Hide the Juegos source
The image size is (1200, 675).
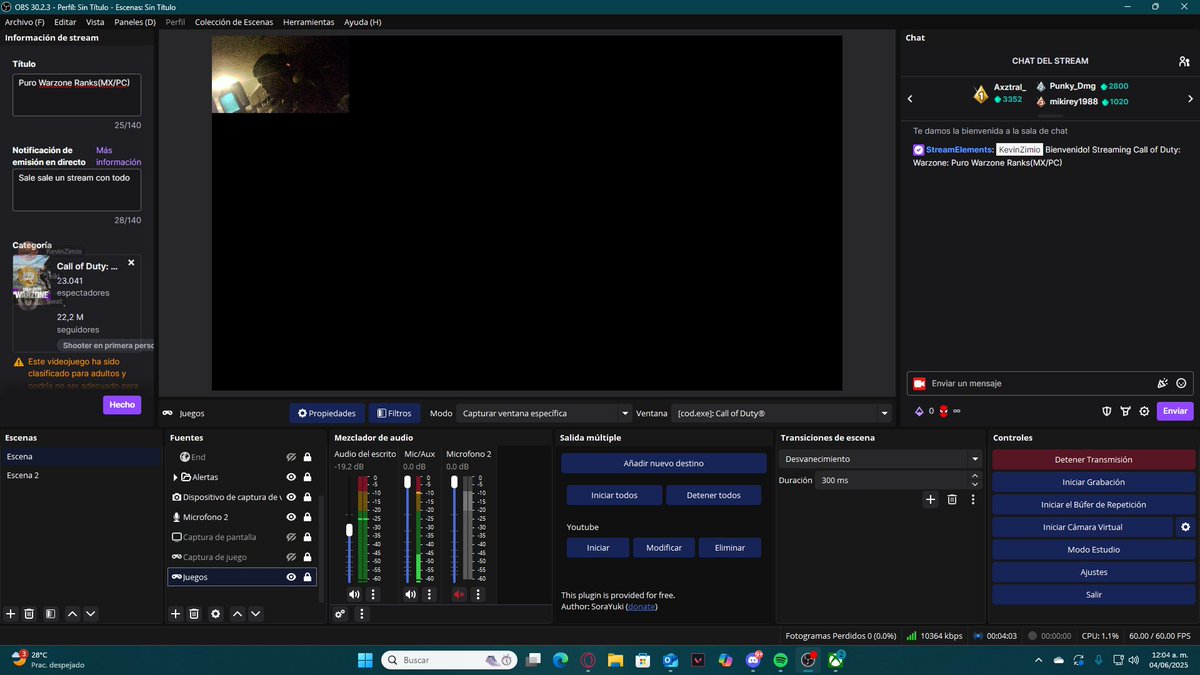291,577
